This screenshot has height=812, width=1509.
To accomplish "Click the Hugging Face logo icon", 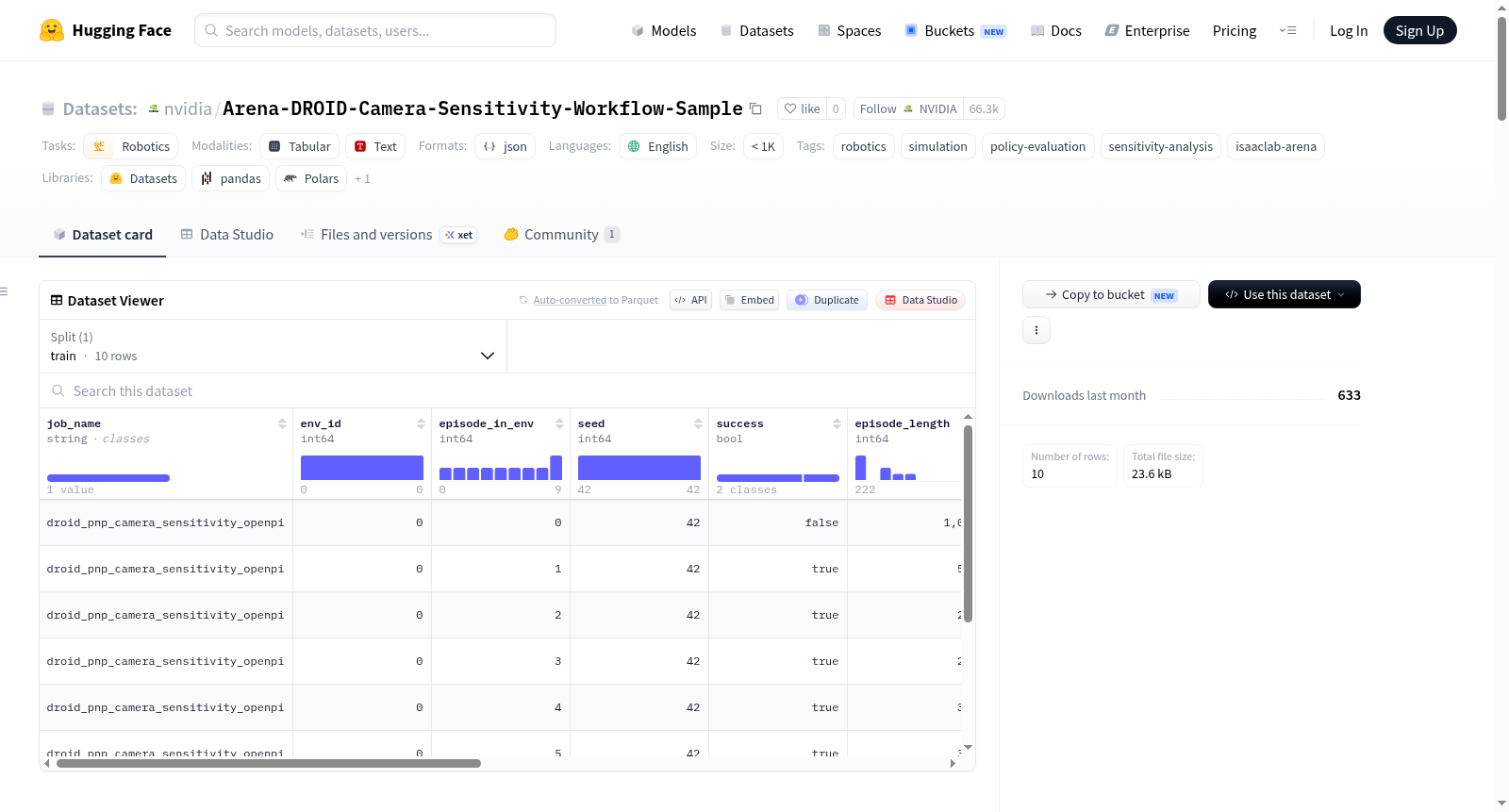I will pos(52,30).
